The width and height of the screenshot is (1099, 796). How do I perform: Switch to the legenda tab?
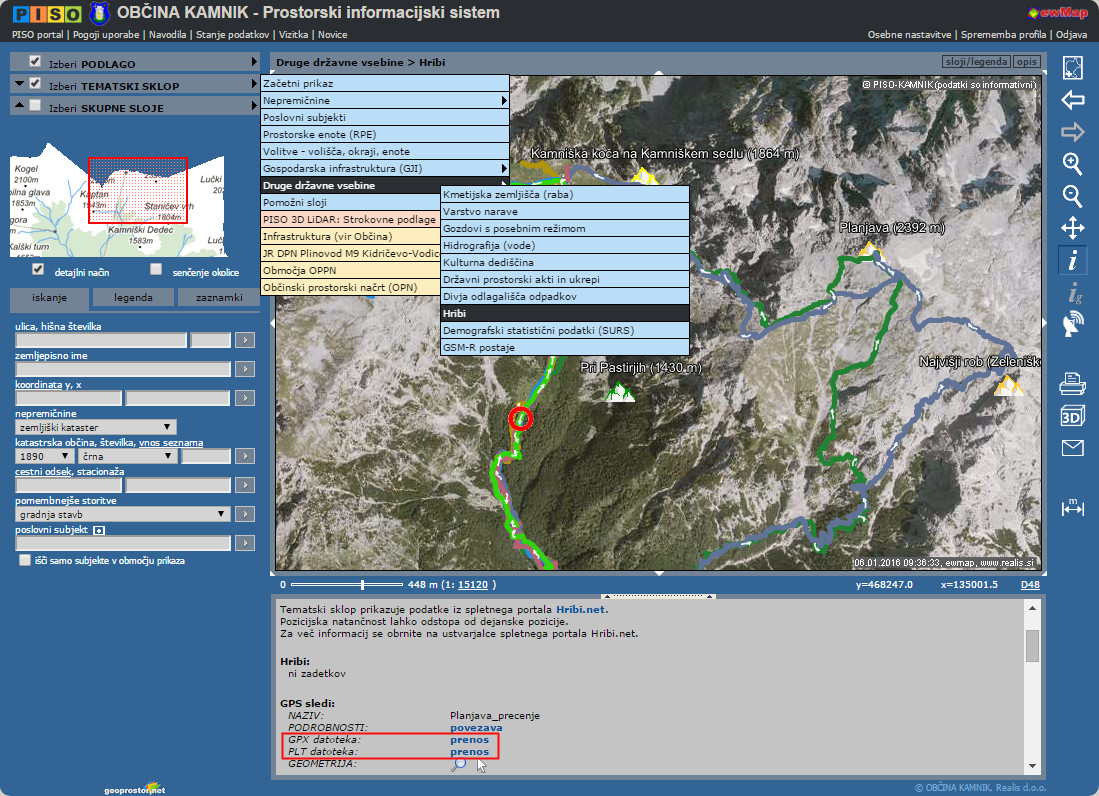click(133, 297)
